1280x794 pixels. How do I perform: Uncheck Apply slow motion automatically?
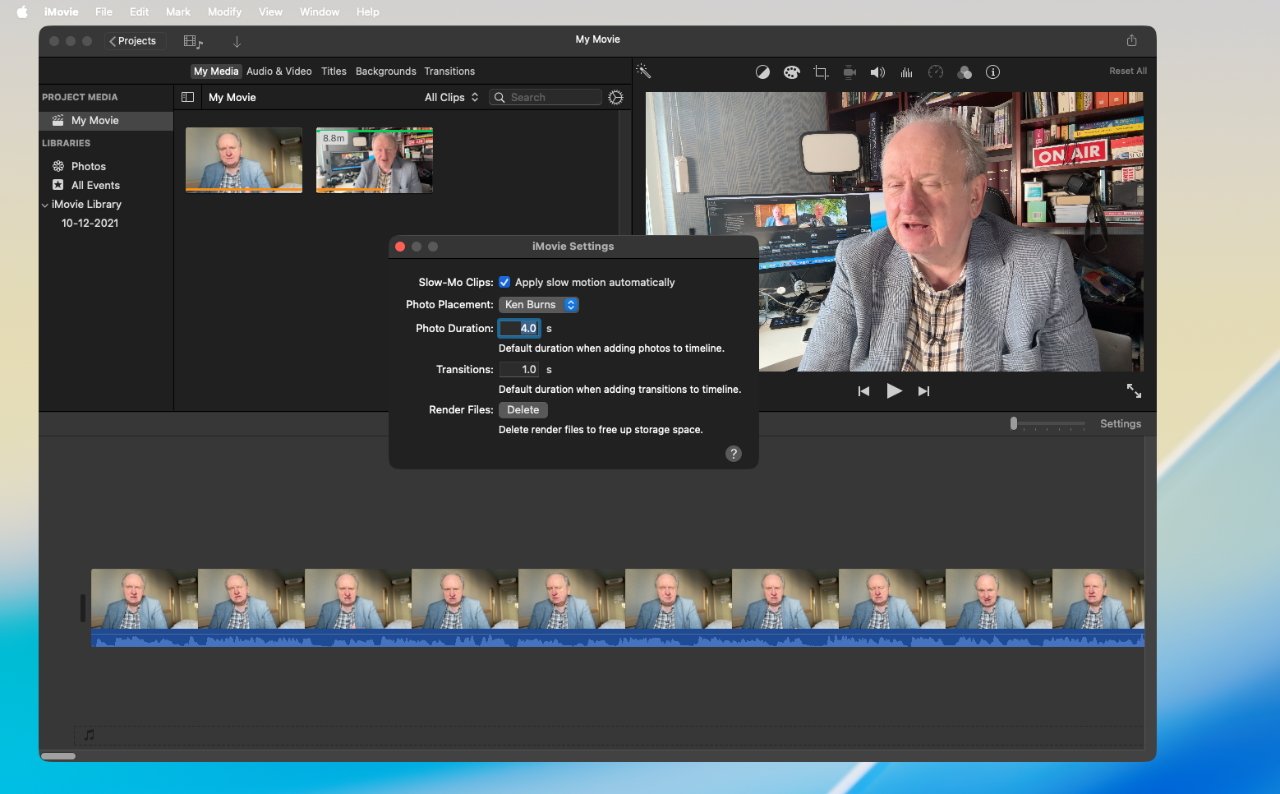click(505, 282)
